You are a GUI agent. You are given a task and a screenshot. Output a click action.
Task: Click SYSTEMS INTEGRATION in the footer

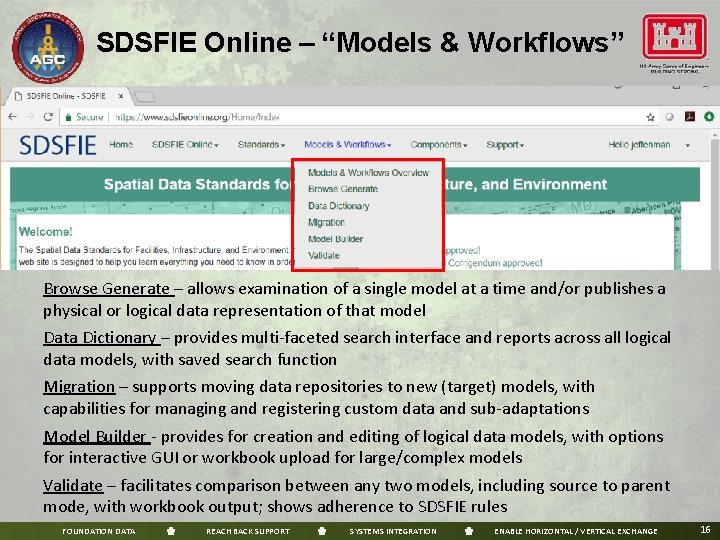pos(393,531)
